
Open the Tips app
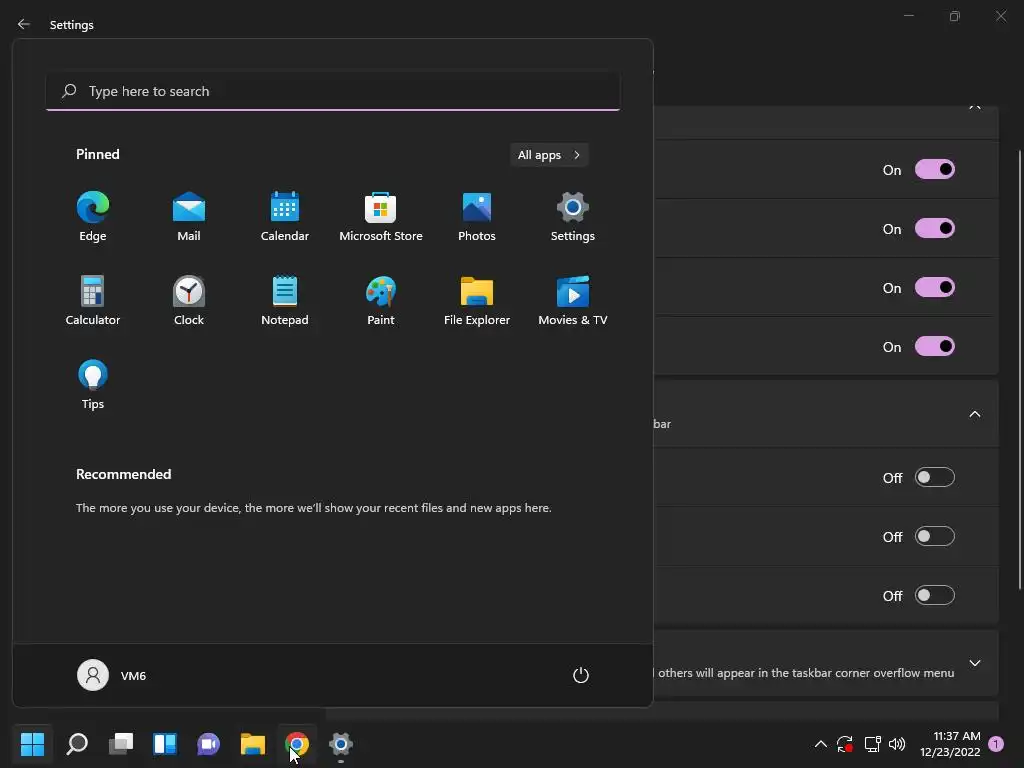coord(93,385)
